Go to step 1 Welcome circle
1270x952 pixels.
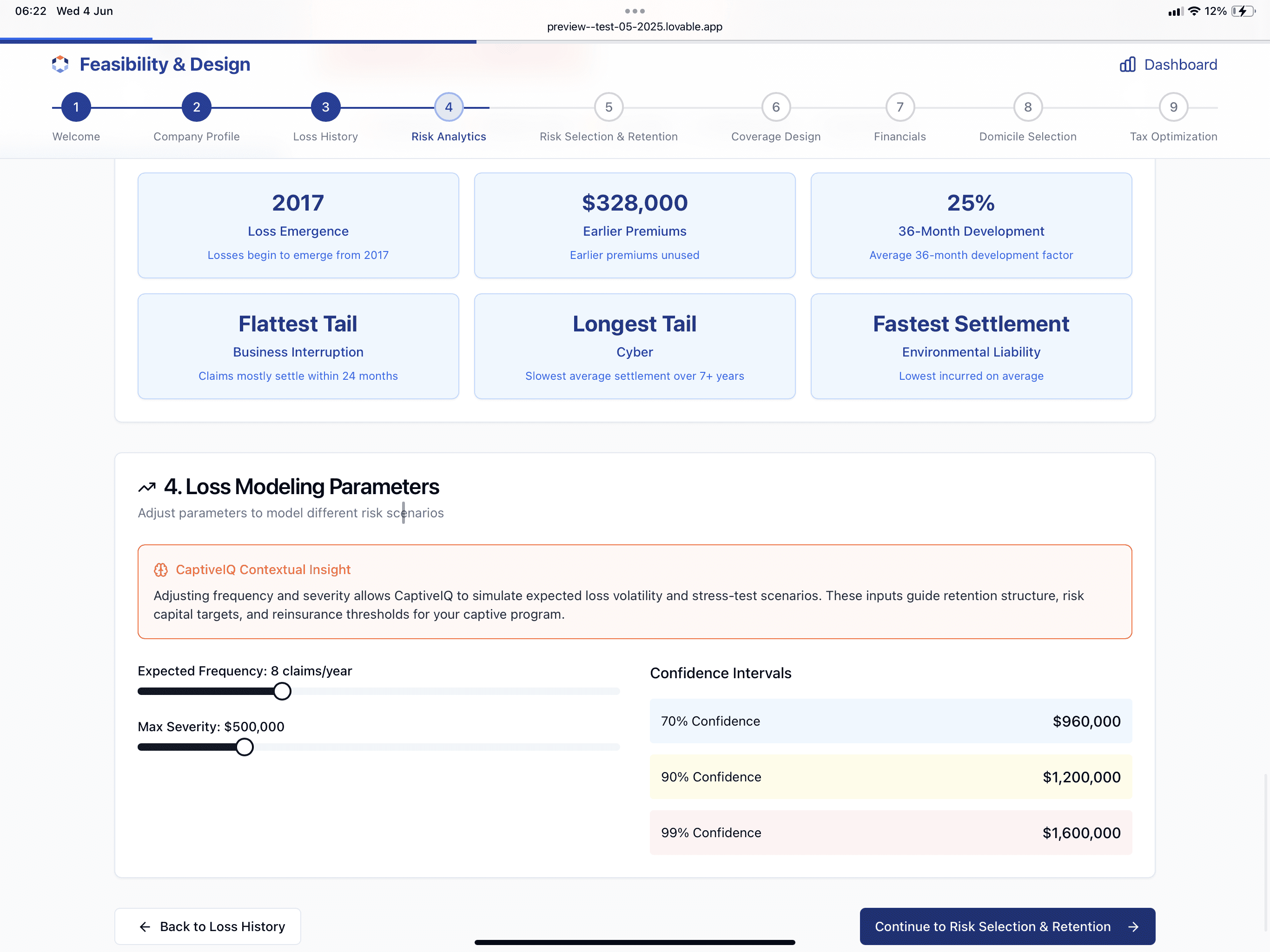(x=76, y=107)
